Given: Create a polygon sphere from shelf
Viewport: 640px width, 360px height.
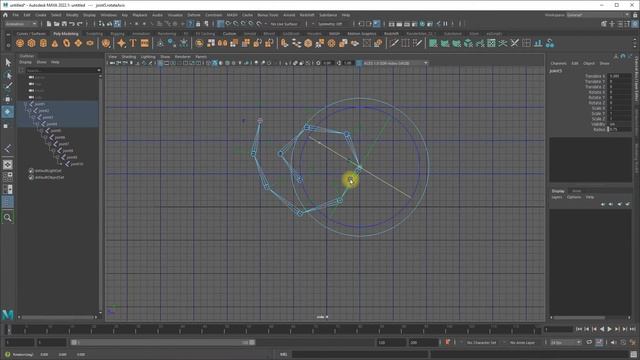Looking at the screenshot, I should pyautogui.click(x=20, y=43).
